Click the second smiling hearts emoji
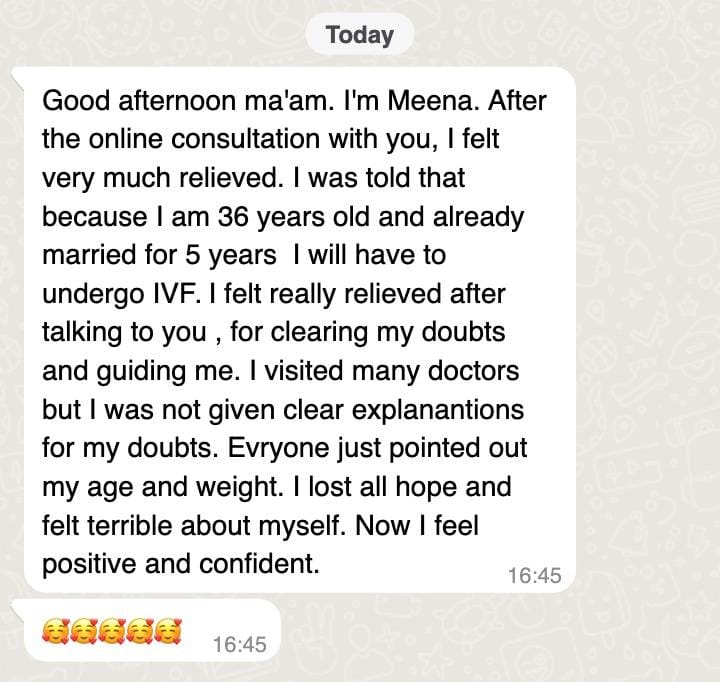 pyautogui.click(x=84, y=630)
